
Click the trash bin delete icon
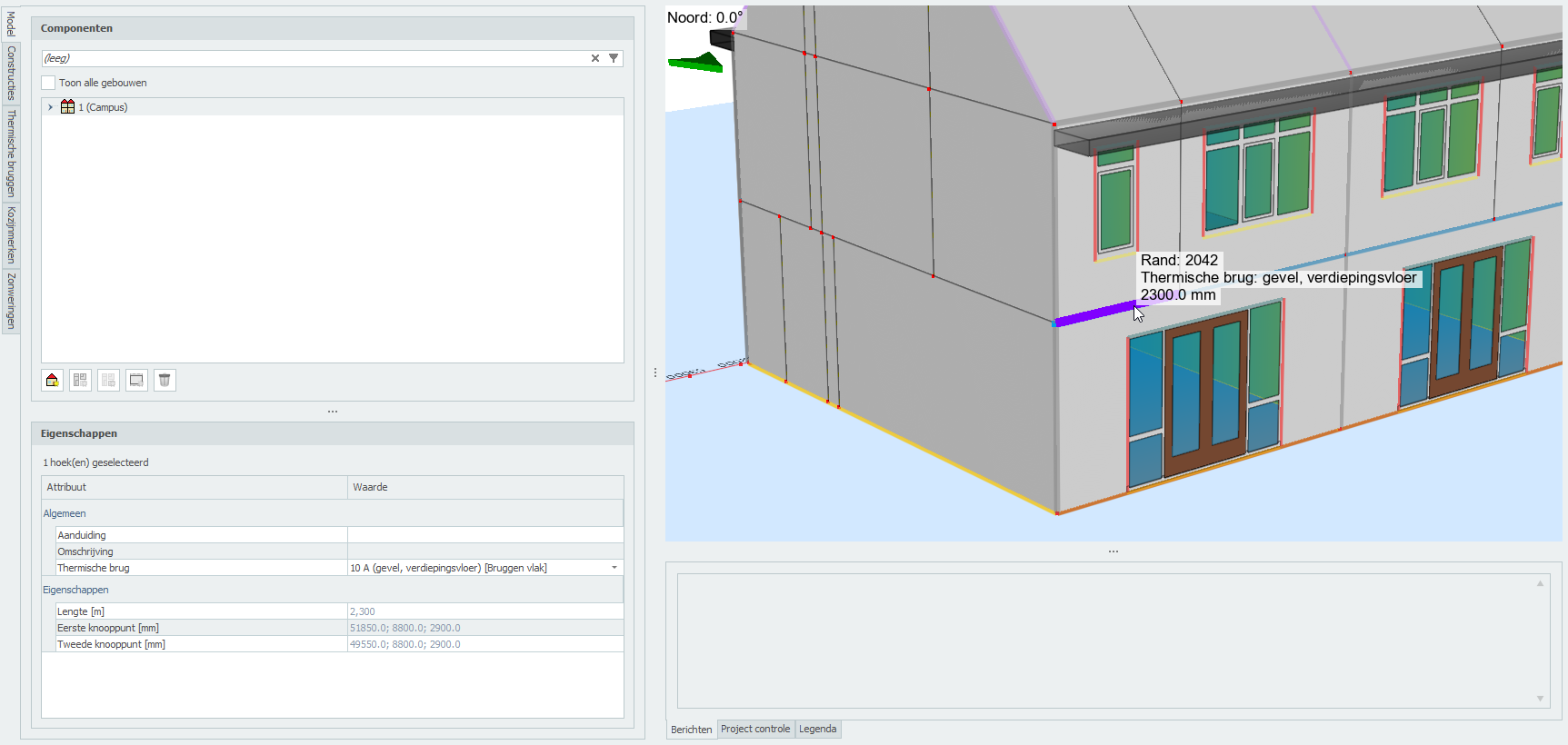coord(165,380)
